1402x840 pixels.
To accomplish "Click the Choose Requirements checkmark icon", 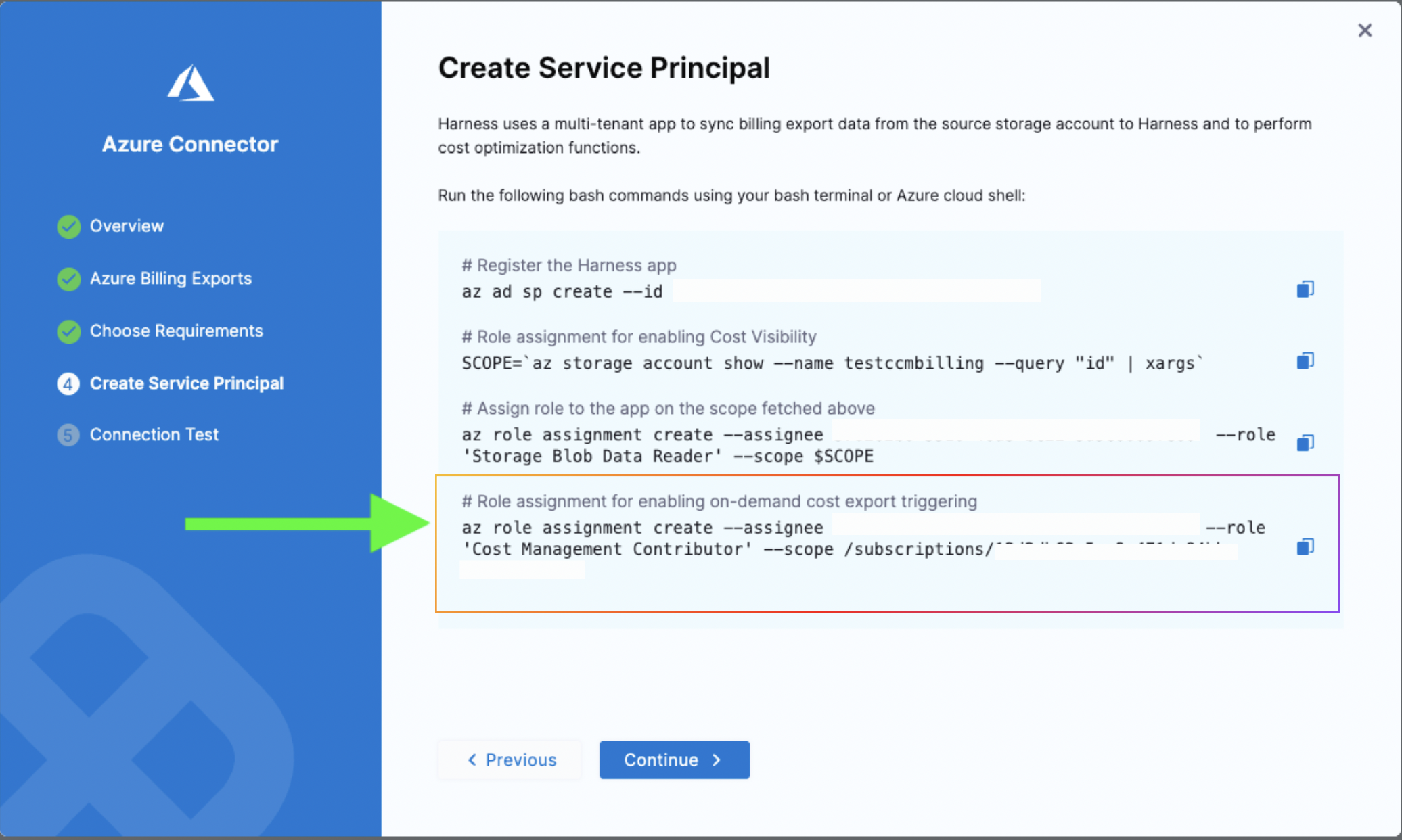I will point(68,331).
